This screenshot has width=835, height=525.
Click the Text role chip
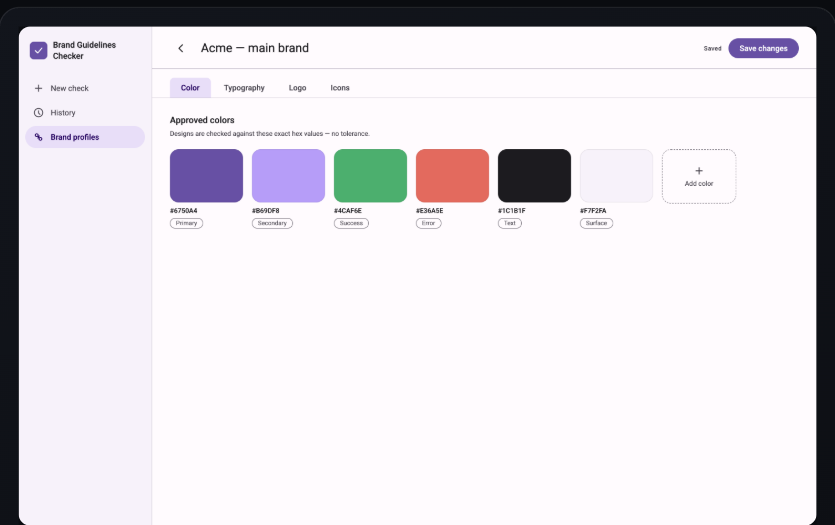coord(510,224)
